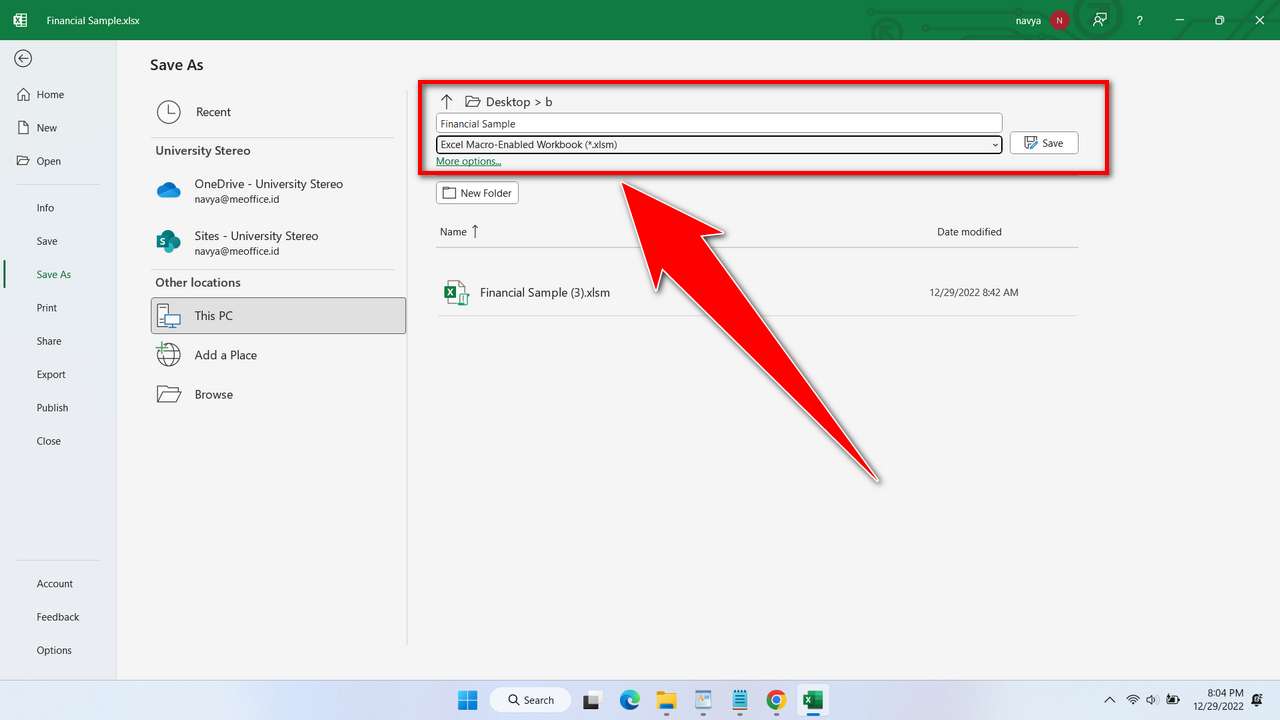Open the Print section

46,307
